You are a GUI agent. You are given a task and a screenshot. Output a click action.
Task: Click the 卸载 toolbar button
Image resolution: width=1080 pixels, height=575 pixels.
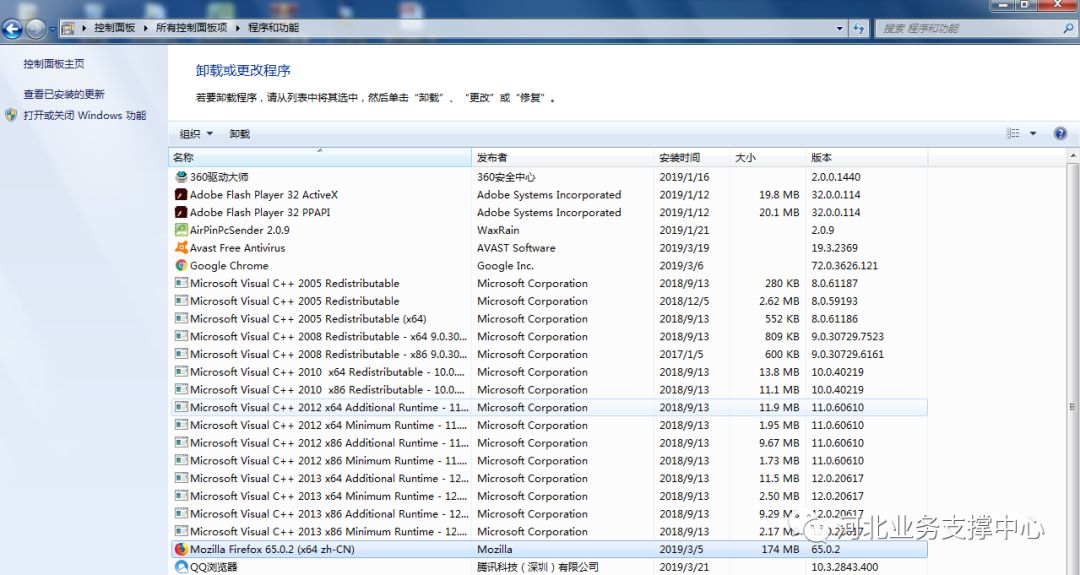(x=240, y=134)
